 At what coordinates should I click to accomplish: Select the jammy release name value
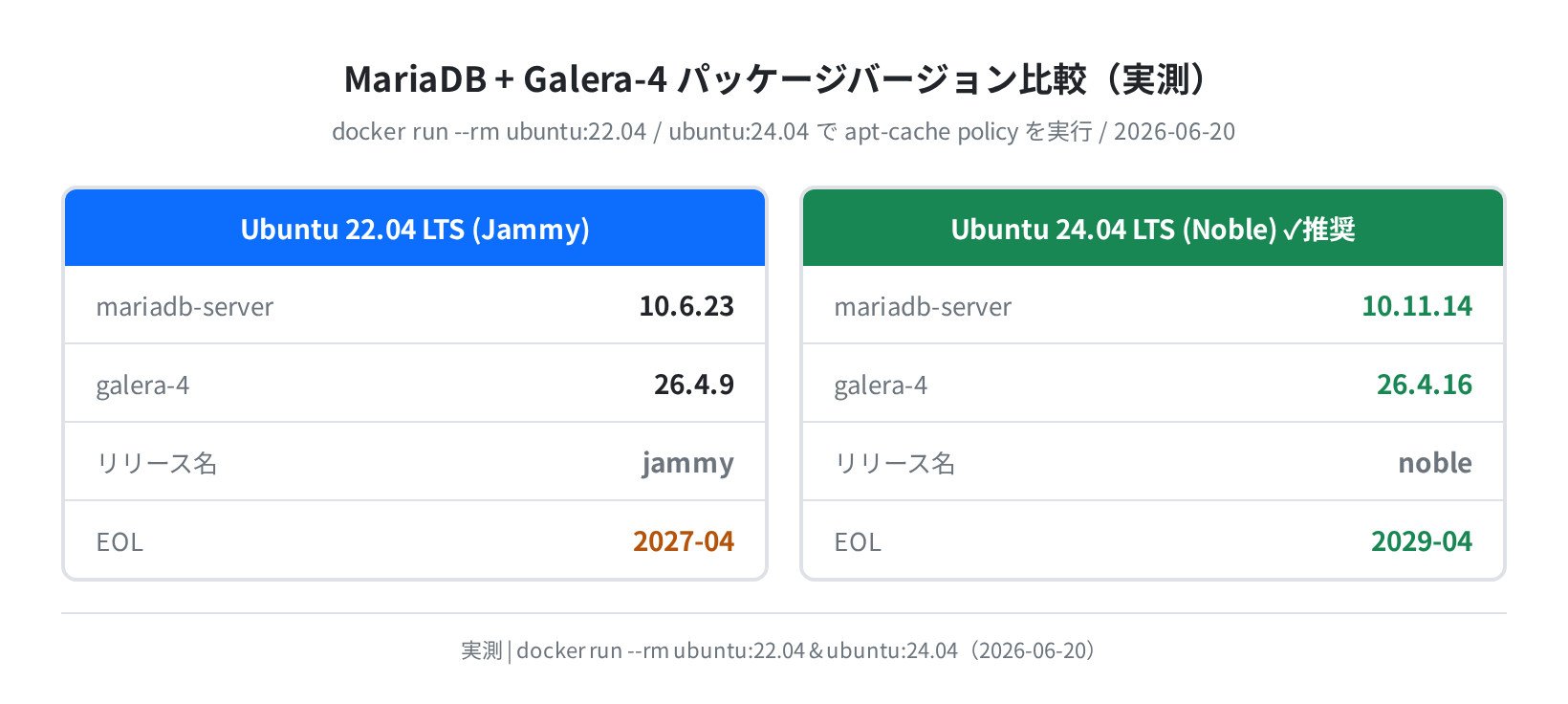(x=687, y=464)
